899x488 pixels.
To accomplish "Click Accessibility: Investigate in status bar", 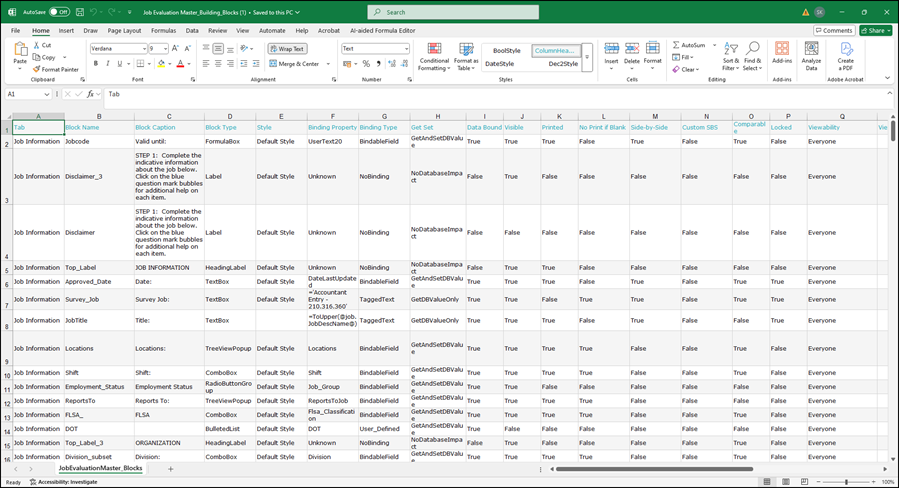I will [63, 482].
